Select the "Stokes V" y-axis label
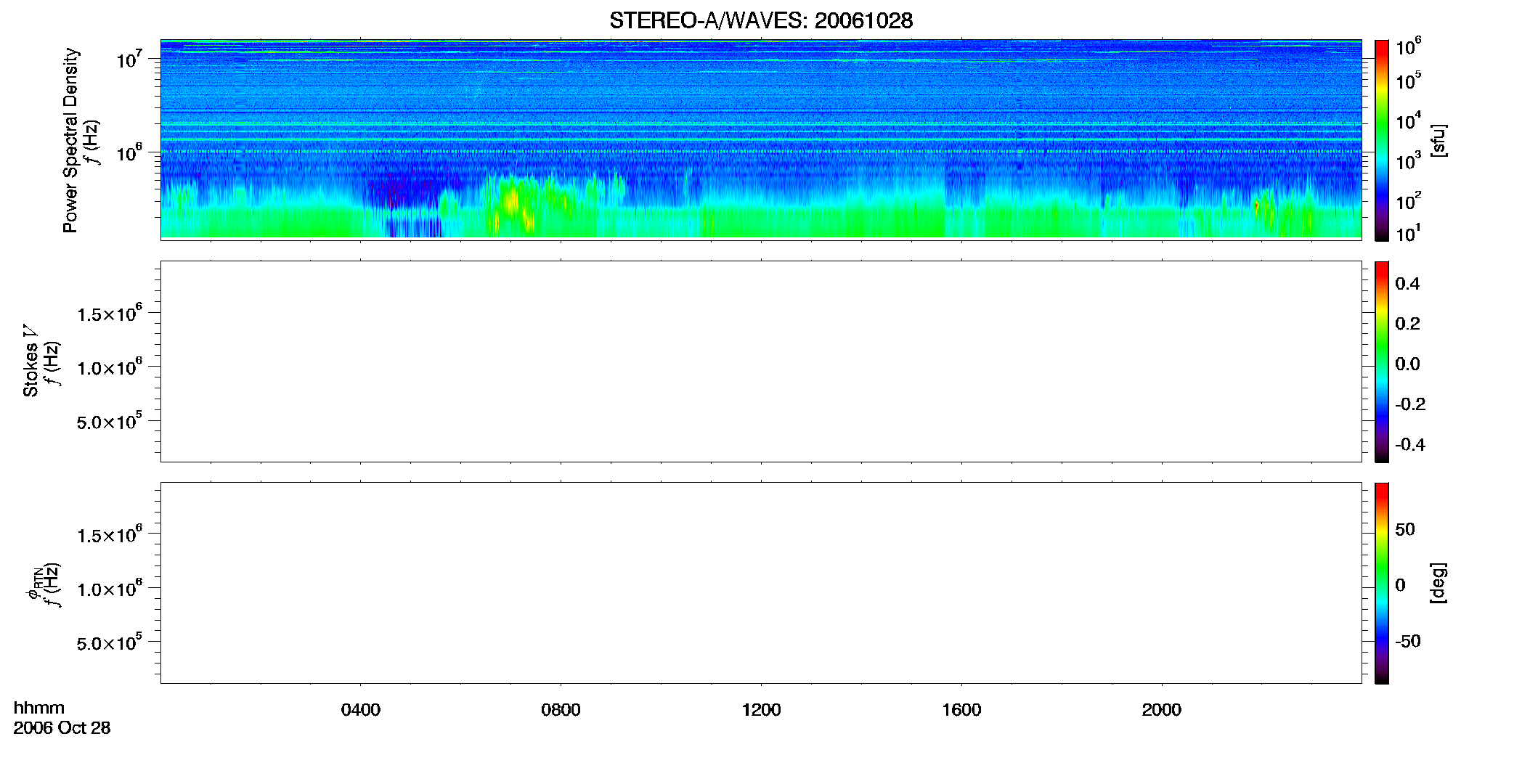 (30, 361)
